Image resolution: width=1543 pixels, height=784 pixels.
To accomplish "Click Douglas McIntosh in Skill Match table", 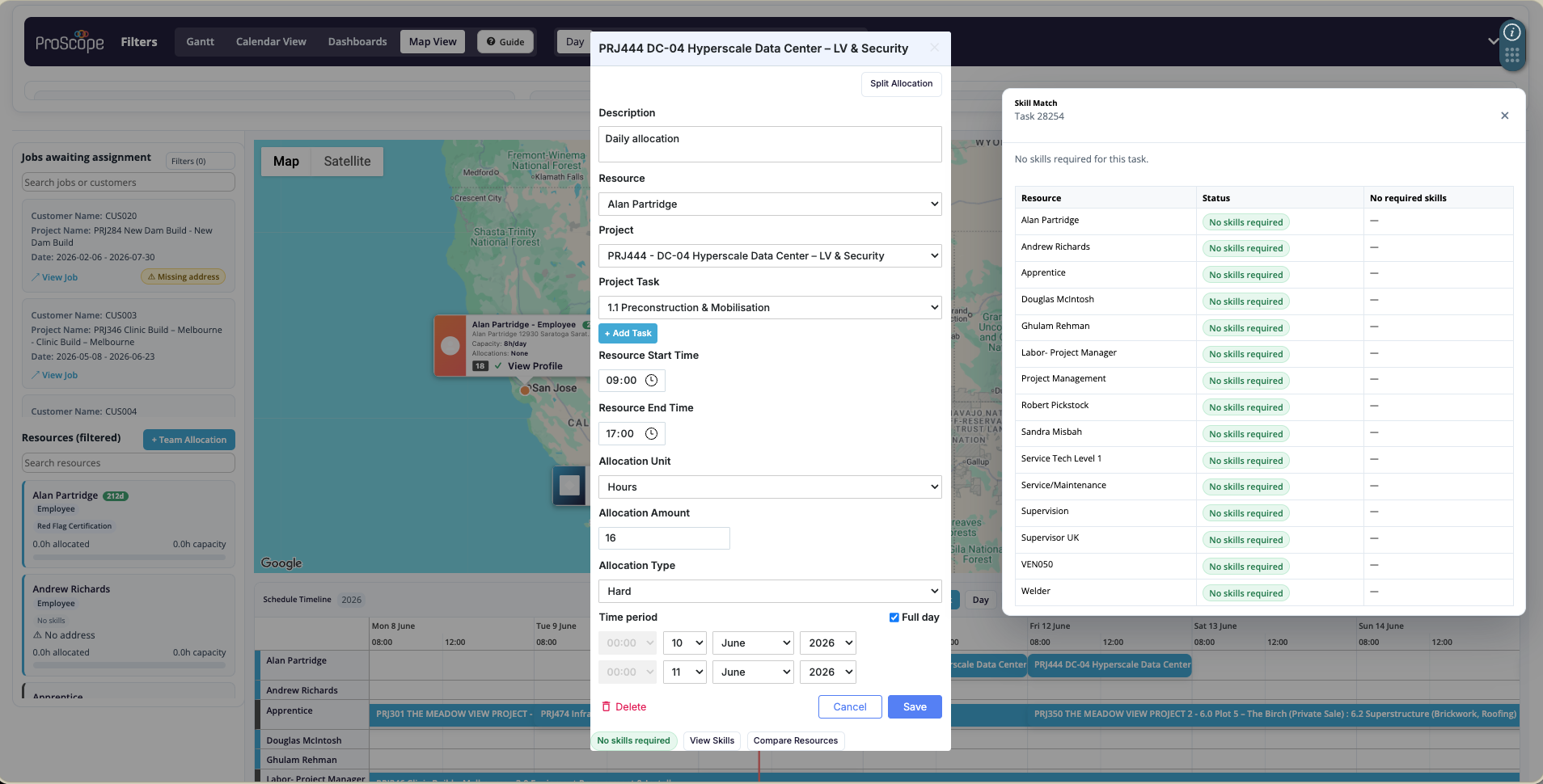I will pyautogui.click(x=1057, y=300).
